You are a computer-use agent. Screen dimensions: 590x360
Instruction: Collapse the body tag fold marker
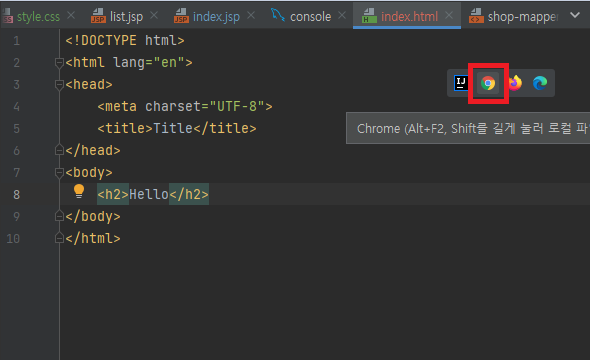coord(59,173)
